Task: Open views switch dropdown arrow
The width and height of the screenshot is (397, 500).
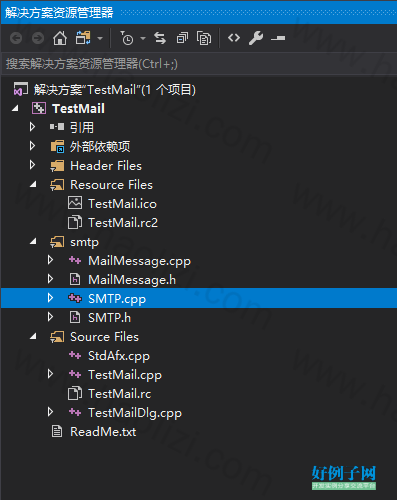Action: coord(100,38)
